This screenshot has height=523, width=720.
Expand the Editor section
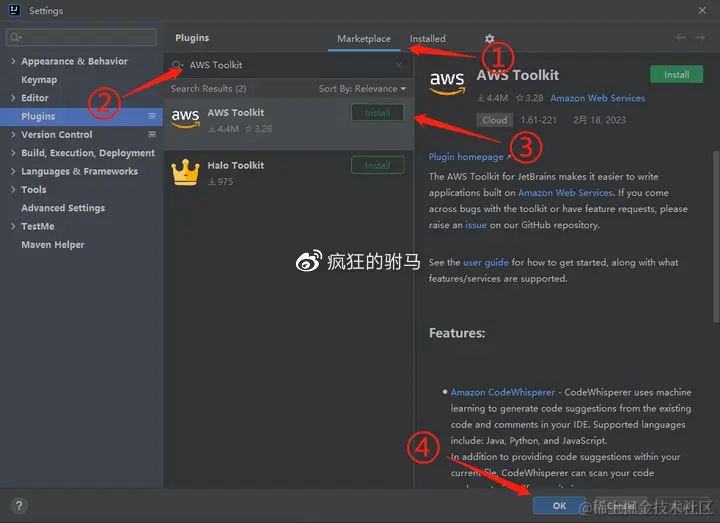13,98
